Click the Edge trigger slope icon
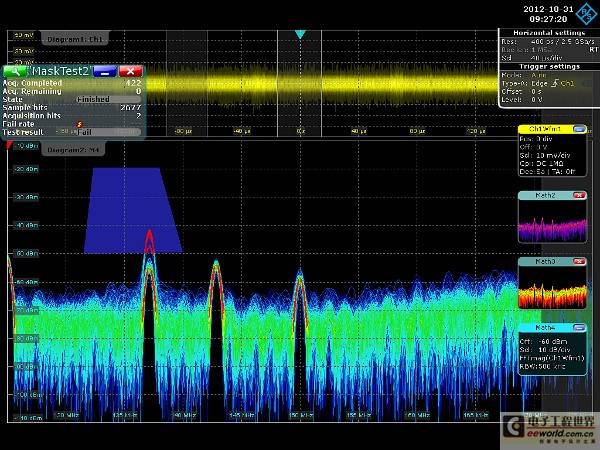Viewport: 600px width, 450px height. point(556,83)
